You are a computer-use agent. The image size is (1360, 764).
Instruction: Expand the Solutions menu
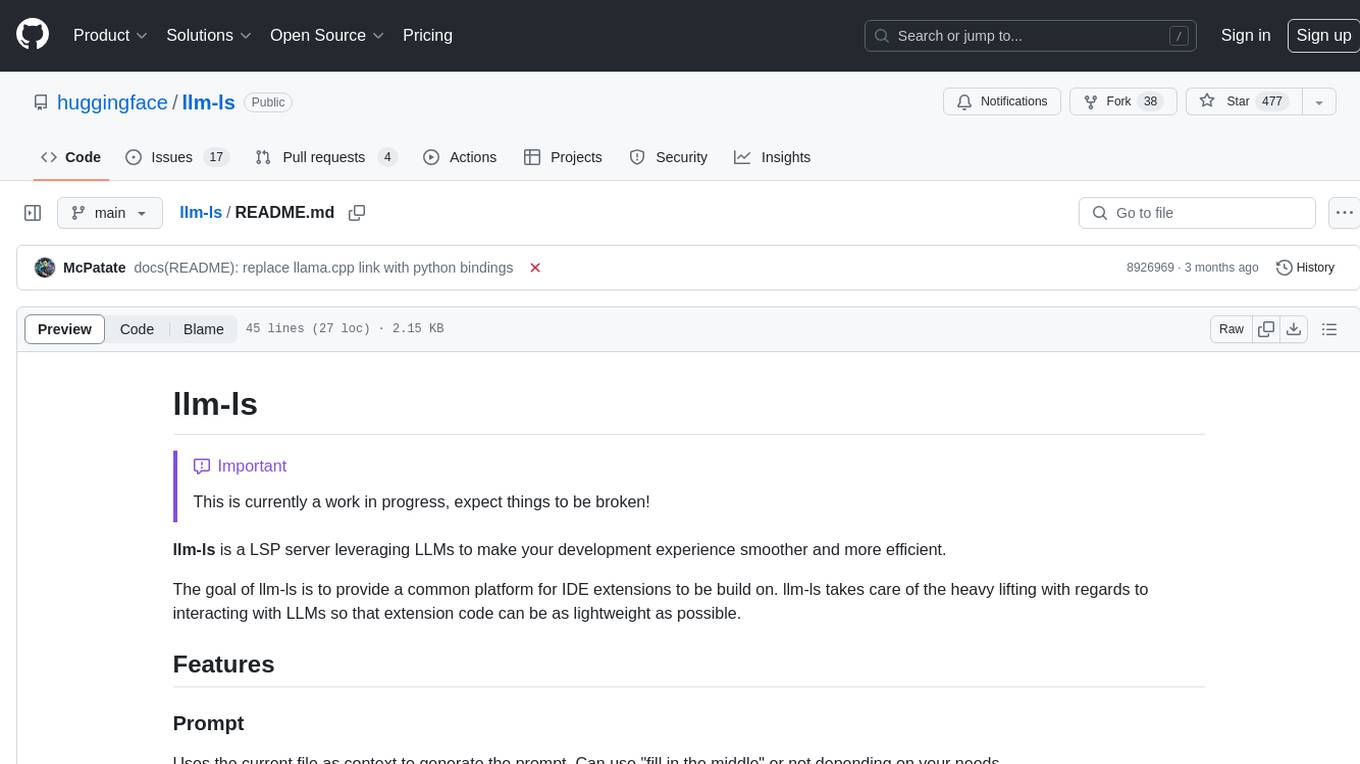click(208, 35)
